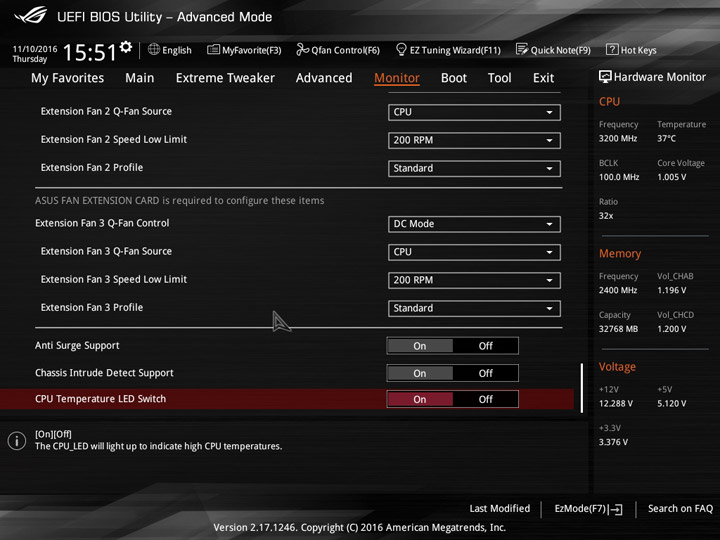This screenshot has height=540, width=720.
Task: Open Extension Fan 2 Q-Fan Source dropdown
Action: pos(474,112)
